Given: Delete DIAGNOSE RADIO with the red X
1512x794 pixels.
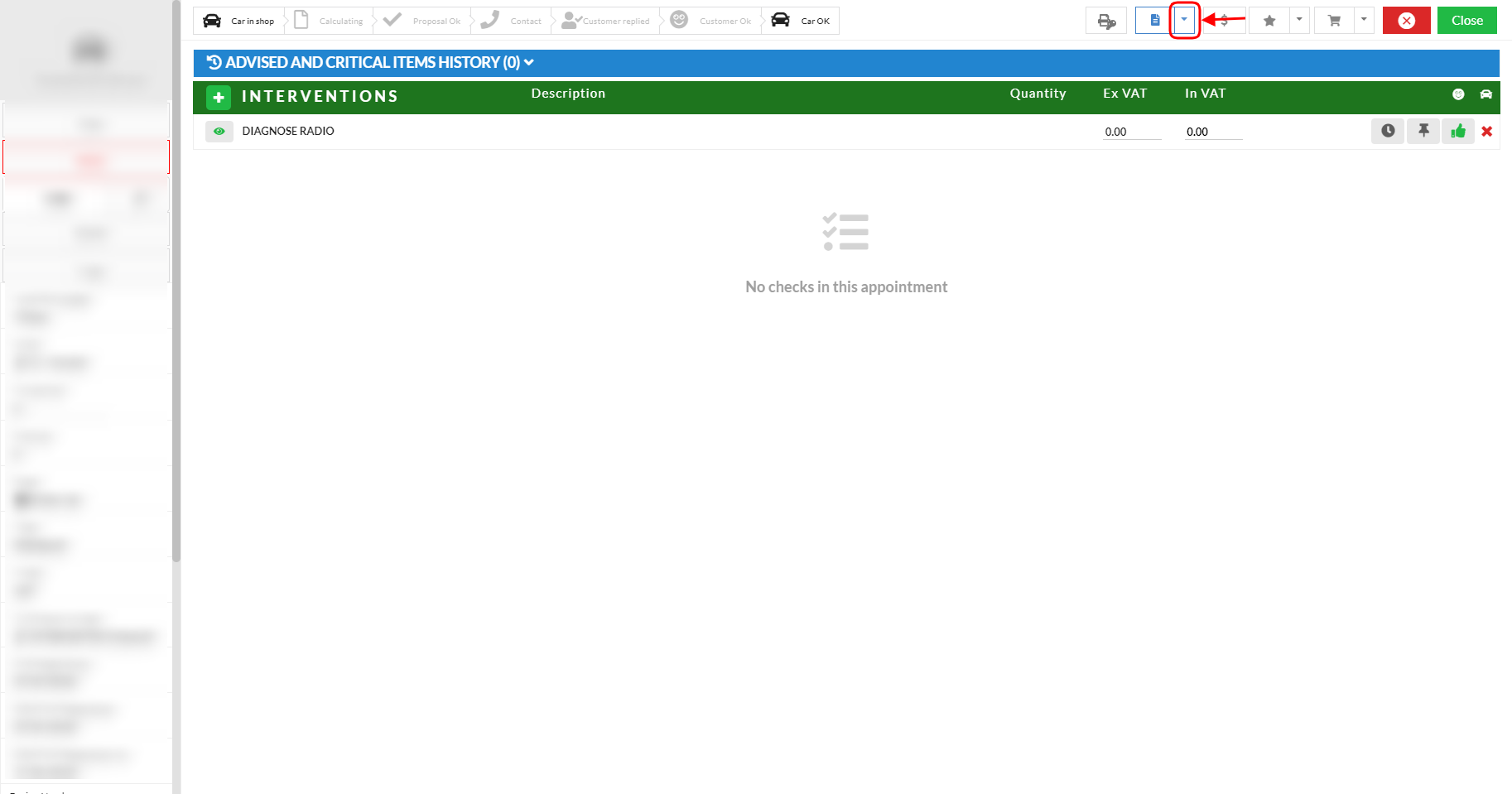Looking at the screenshot, I should 1487,131.
